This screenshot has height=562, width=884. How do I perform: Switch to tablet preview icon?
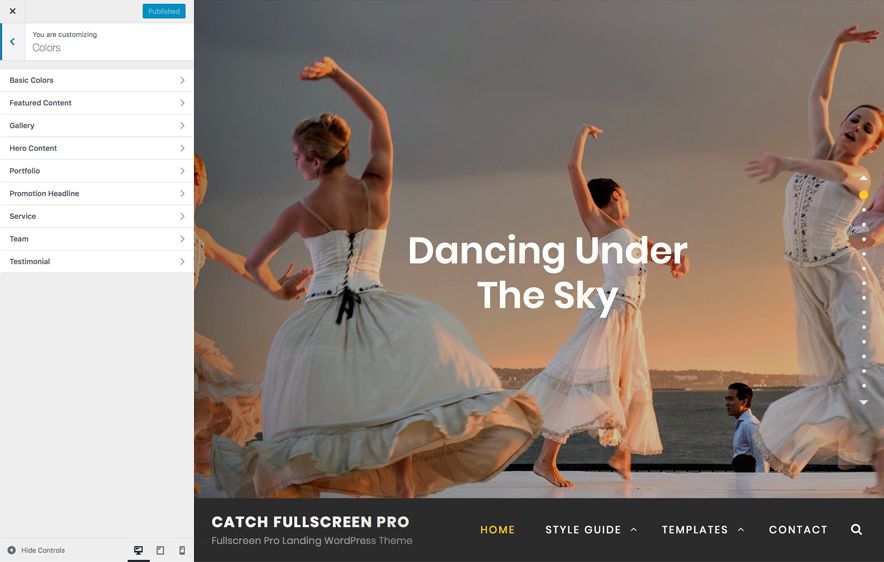(160, 550)
